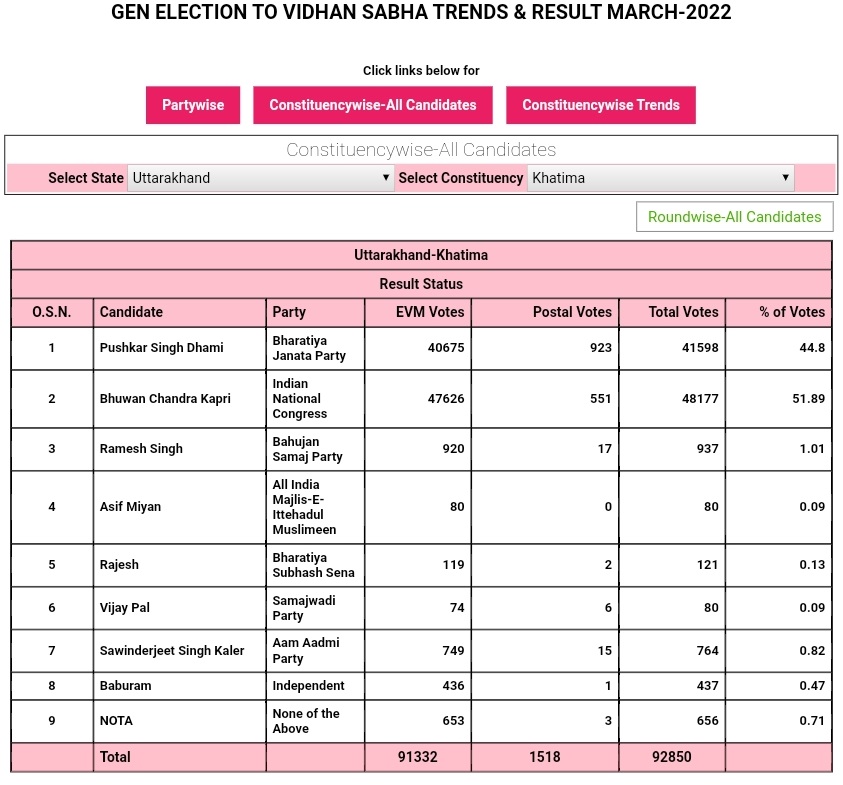Open Roundwise-All Candidates link

coord(734,217)
